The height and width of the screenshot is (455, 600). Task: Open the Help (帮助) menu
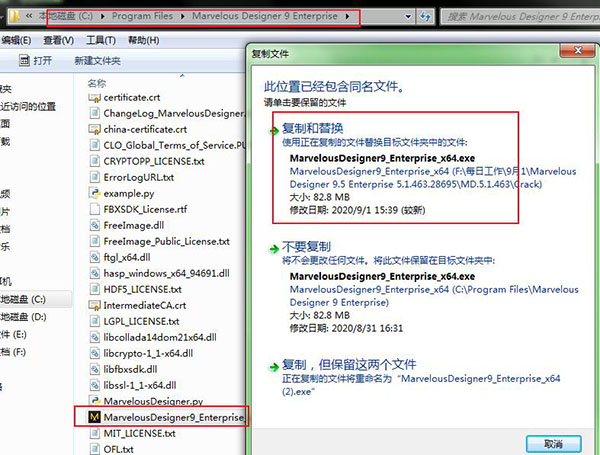(143, 40)
